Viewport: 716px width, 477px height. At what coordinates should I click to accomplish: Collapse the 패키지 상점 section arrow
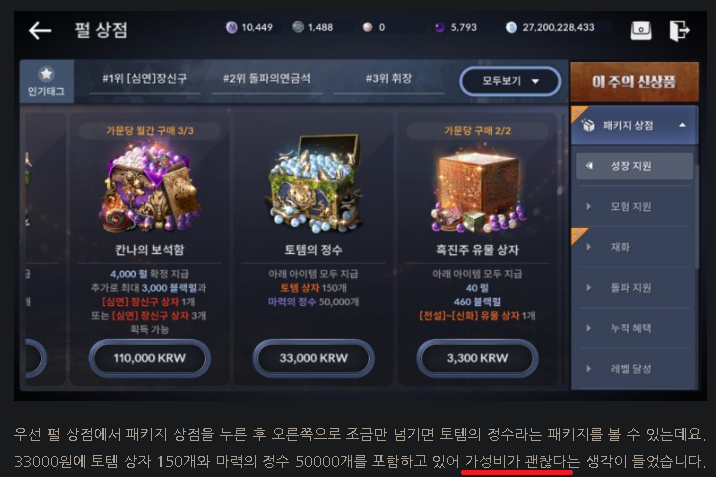pyautogui.click(x=682, y=125)
